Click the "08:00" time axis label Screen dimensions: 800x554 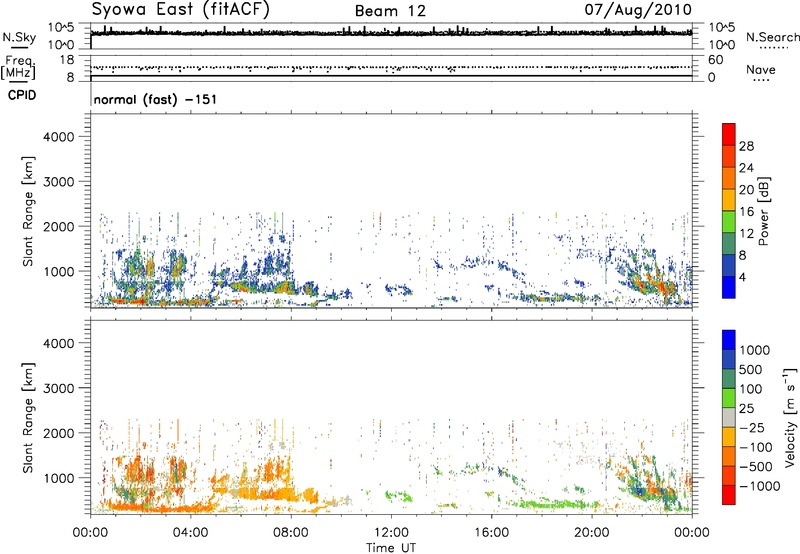point(290,533)
